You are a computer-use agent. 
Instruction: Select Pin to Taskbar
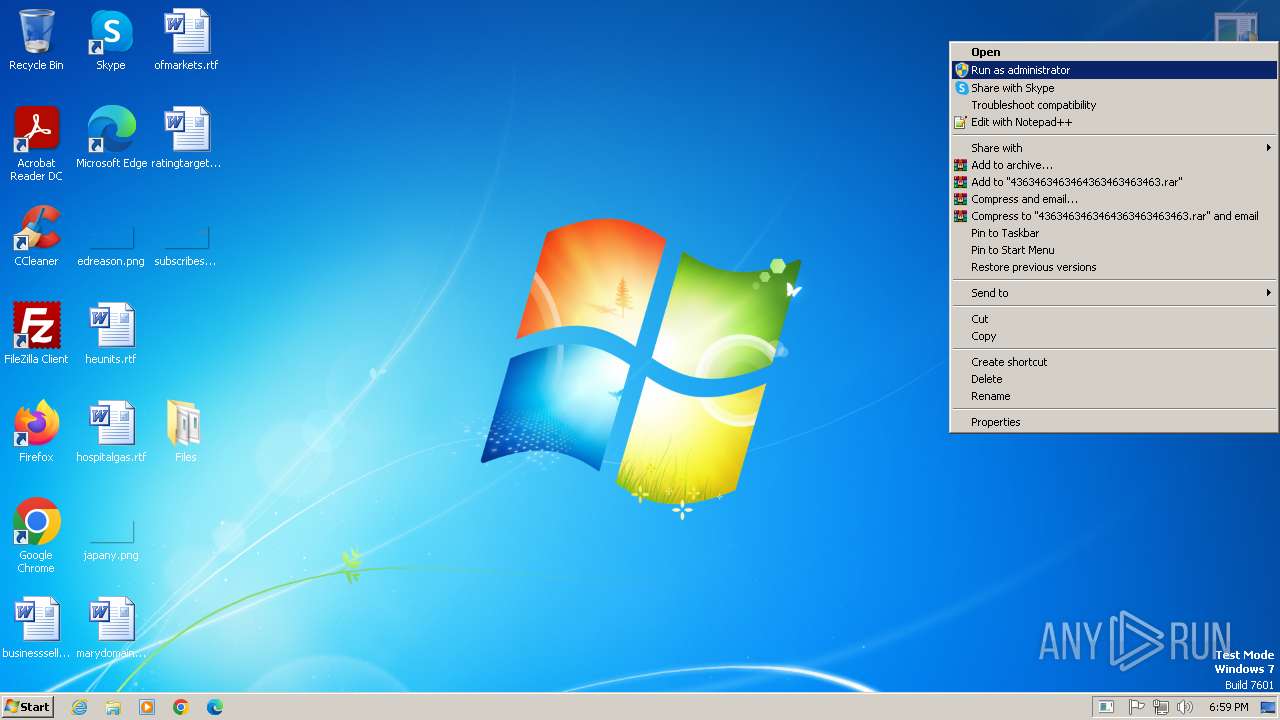1114,233
